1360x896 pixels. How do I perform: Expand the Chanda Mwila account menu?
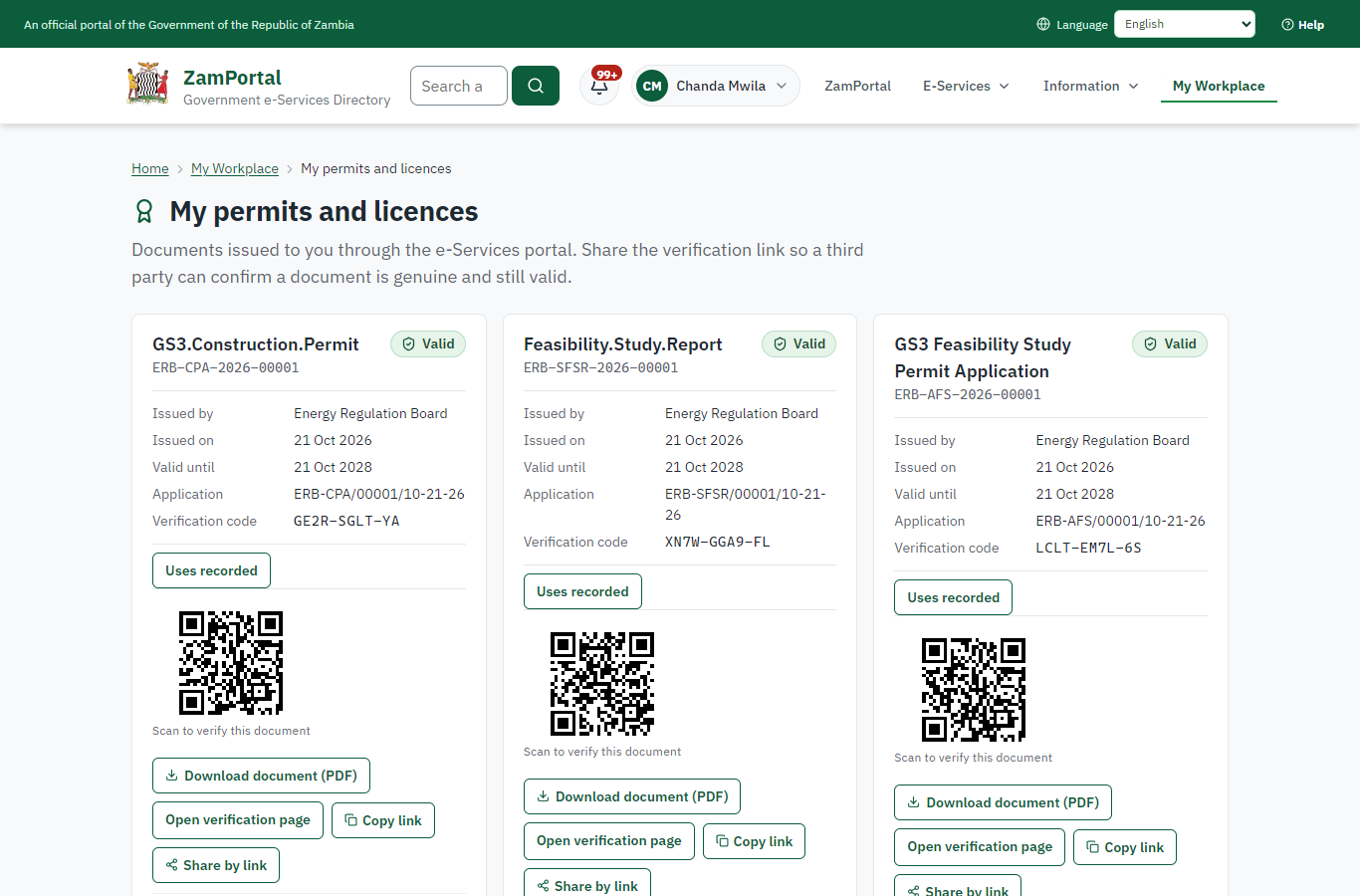click(x=716, y=86)
